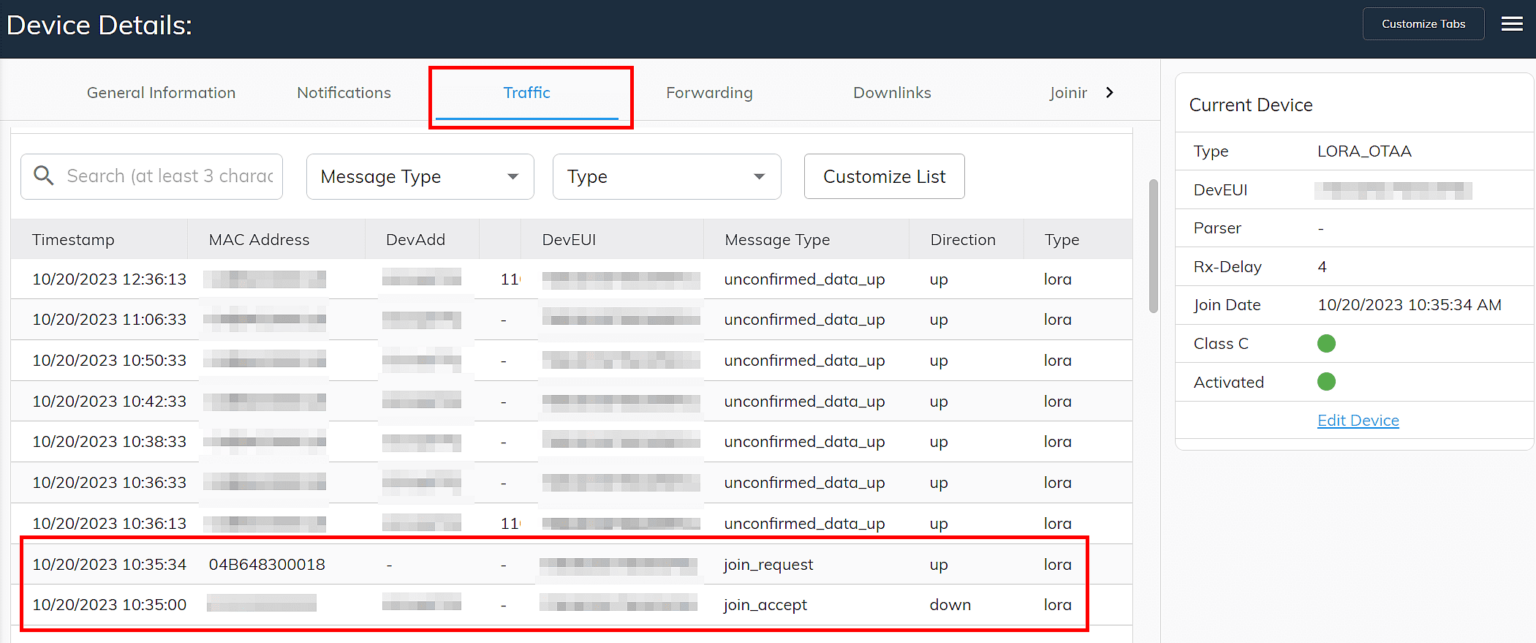Sort by the Timestamp column header

(73, 239)
